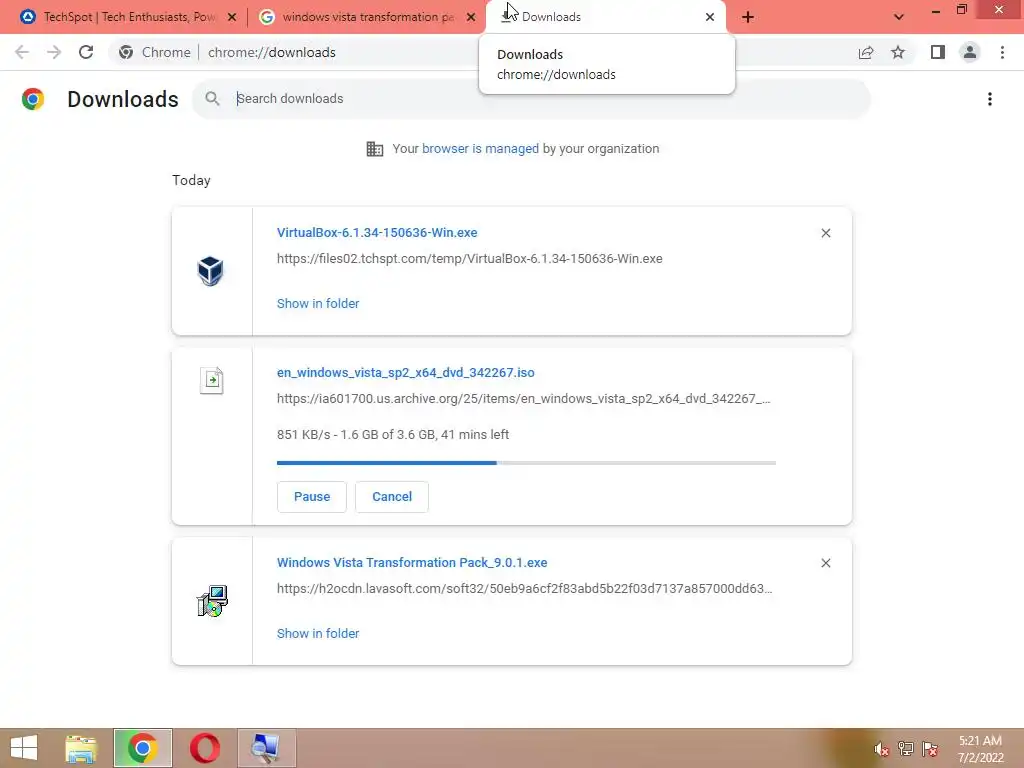This screenshot has height=768, width=1024.
Task: Click the network tray icon
Action: tap(906, 749)
